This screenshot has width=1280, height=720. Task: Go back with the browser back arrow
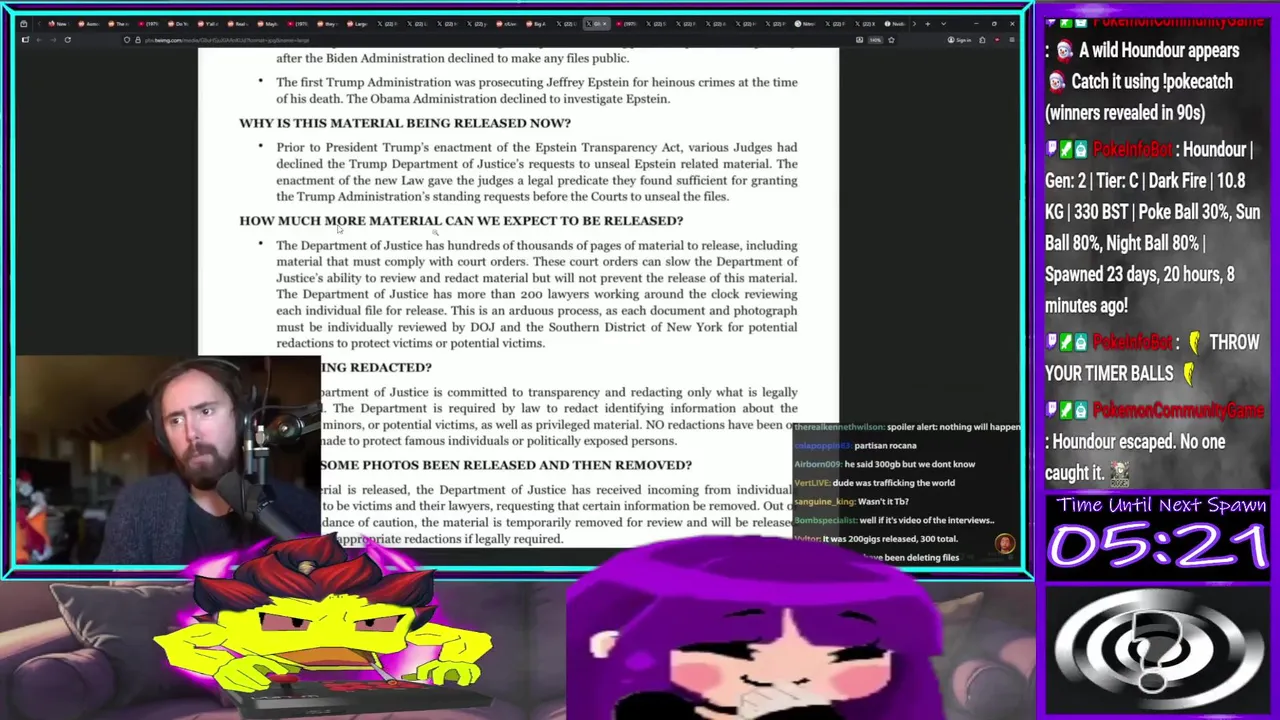pyautogui.click(x=39, y=40)
